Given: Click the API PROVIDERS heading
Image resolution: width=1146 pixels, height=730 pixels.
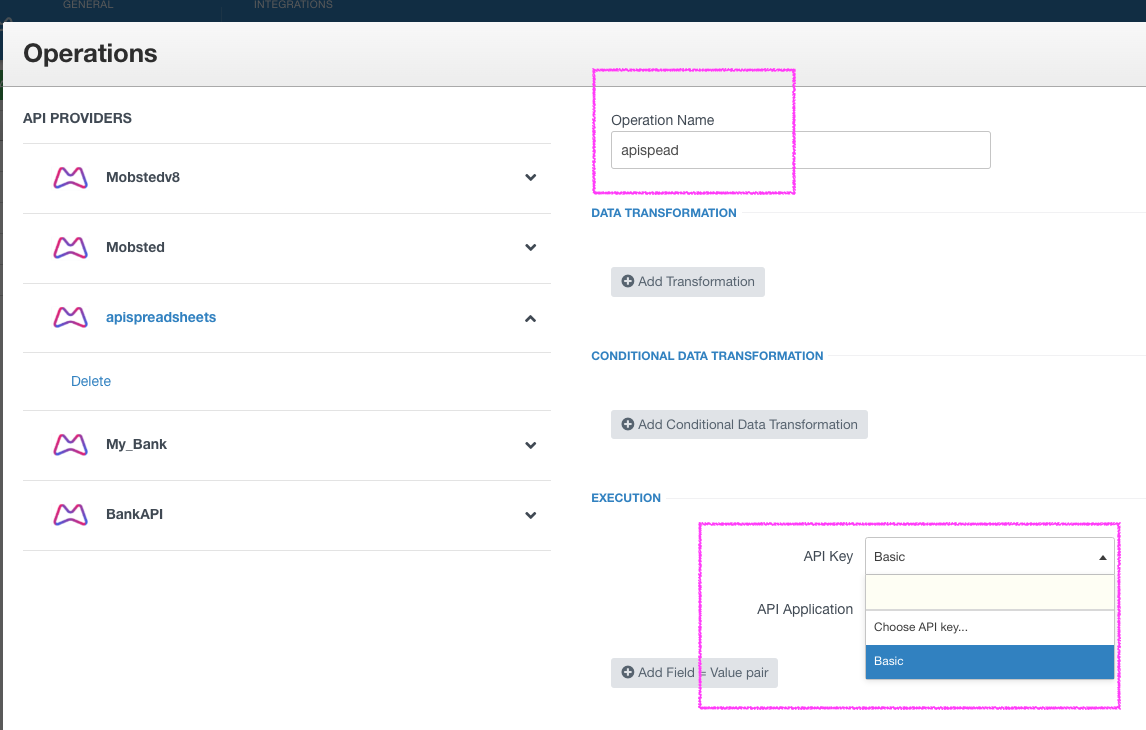Looking at the screenshot, I should click(x=77, y=118).
